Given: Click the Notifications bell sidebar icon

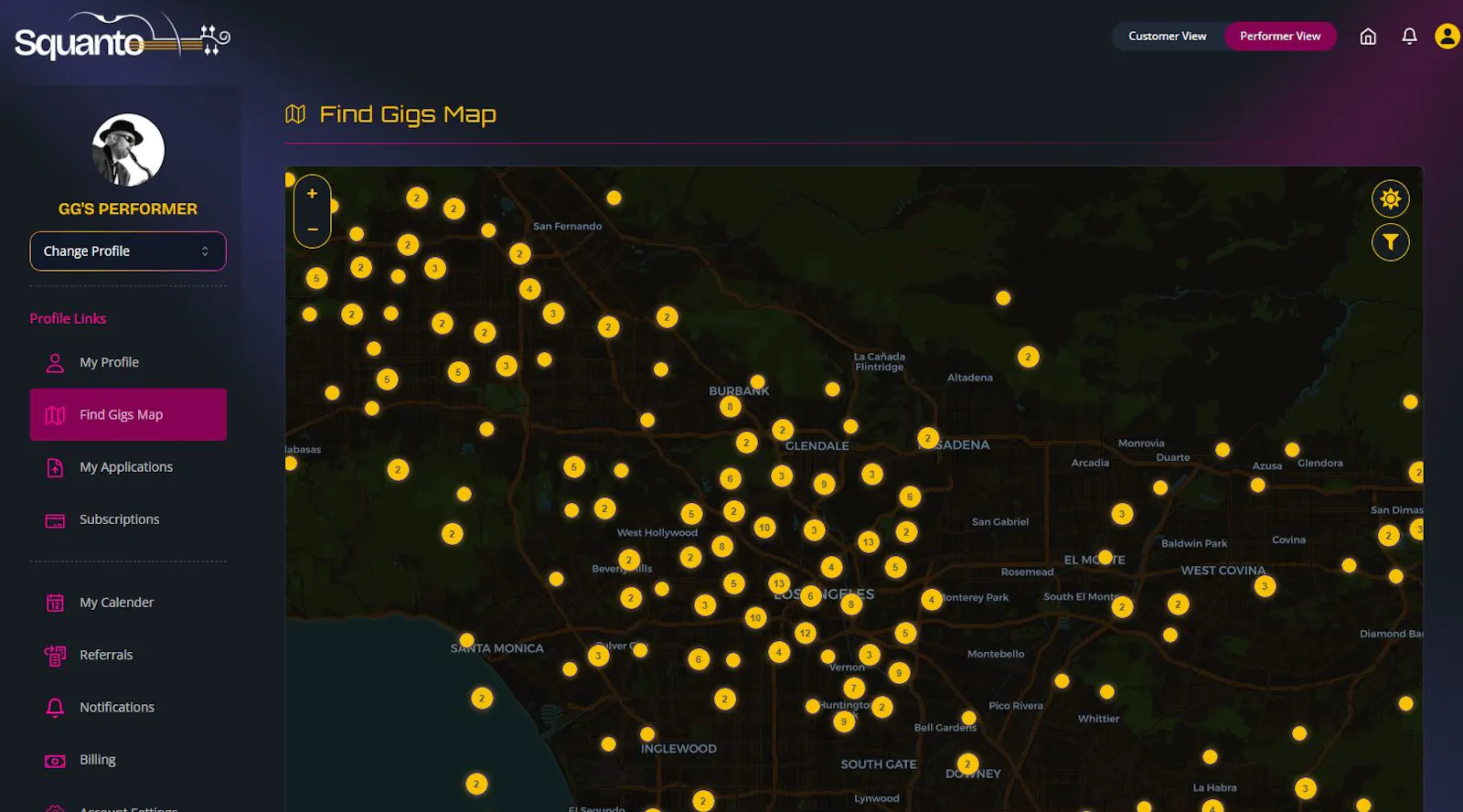Looking at the screenshot, I should coord(55,708).
